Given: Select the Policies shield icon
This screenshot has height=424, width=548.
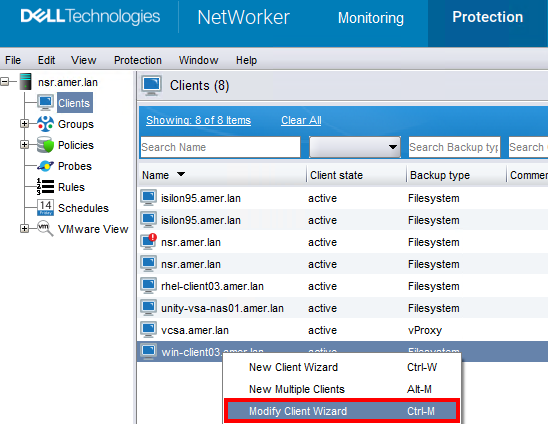Looking at the screenshot, I should click(x=45, y=145).
